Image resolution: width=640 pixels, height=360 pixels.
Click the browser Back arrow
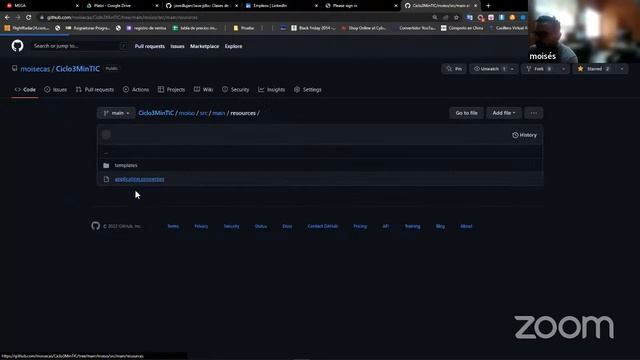[x=7, y=17]
